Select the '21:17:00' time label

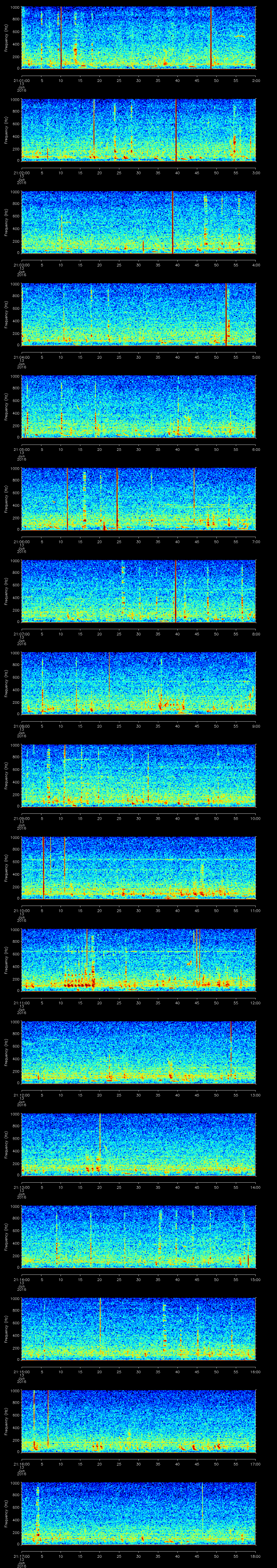21,1555
